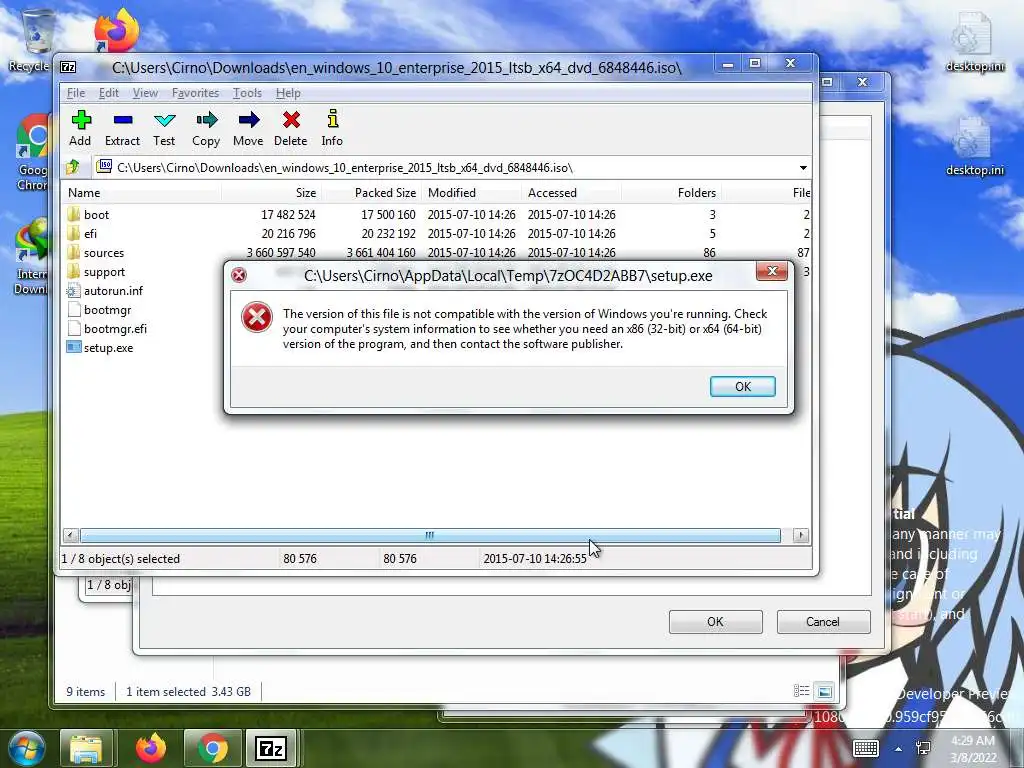1024x768 pixels.
Task: Sort by the Size column header
Action: pyautogui.click(x=271, y=193)
